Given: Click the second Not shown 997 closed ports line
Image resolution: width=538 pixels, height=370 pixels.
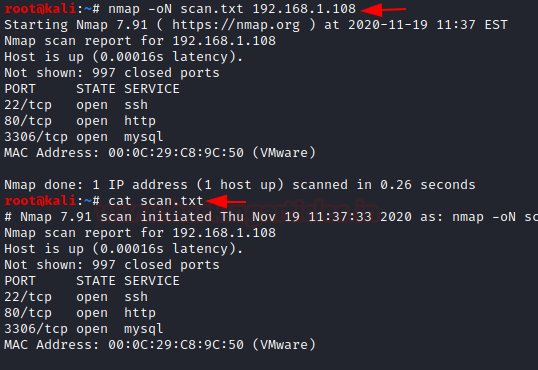Looking at the screenshot, I should click(x=112, y=265).
